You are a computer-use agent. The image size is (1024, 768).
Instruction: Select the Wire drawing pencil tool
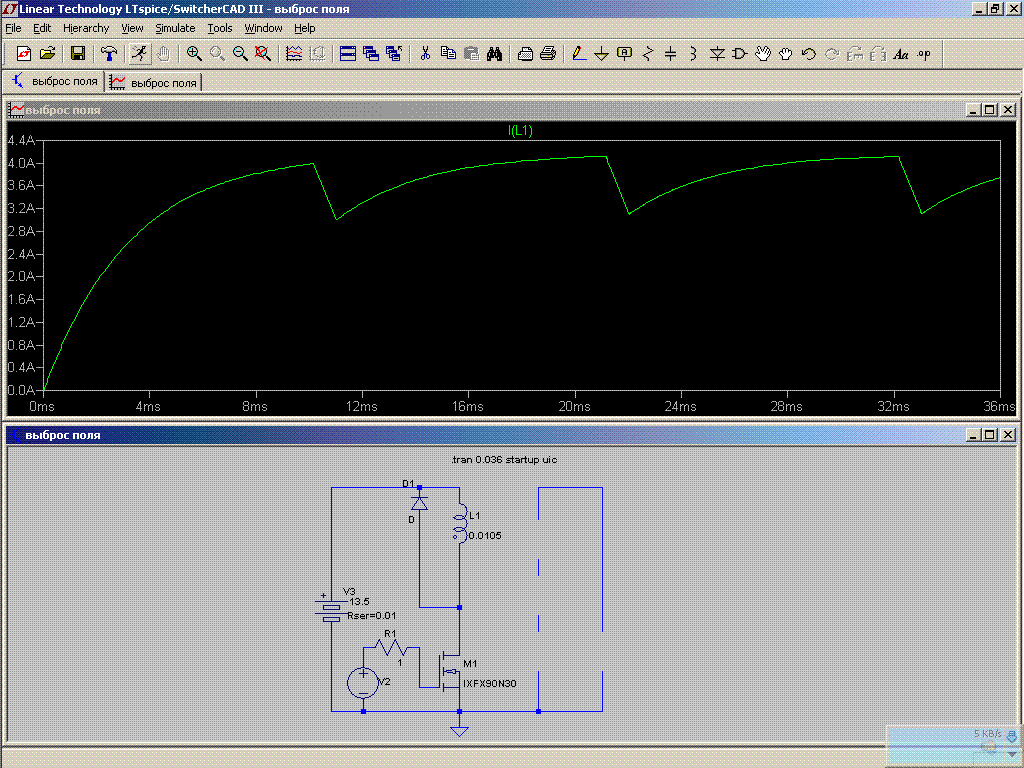[x=578, y=54]
